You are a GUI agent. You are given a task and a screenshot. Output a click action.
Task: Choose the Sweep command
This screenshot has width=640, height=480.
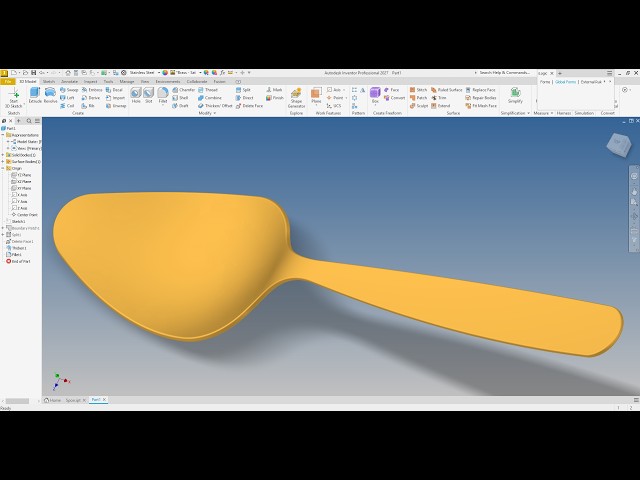pyautogui.click(x=69, y=90)
